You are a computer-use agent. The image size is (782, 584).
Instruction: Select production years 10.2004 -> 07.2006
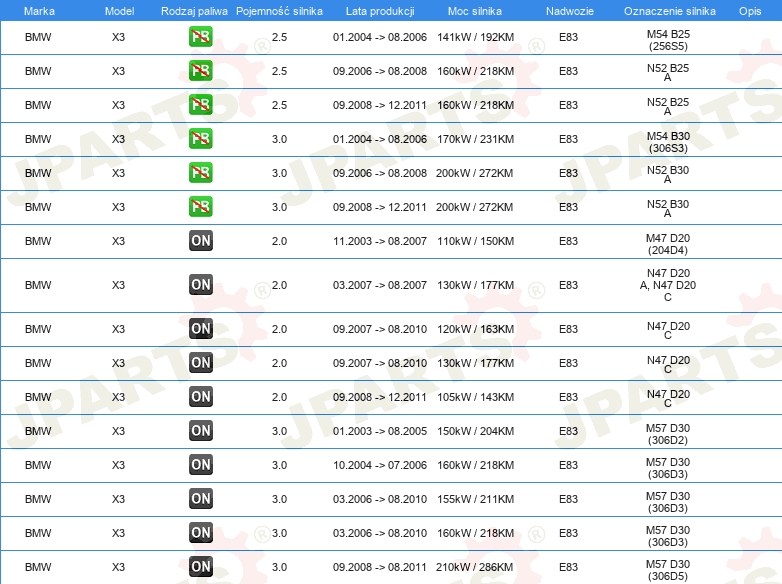(x=380, y=465)
